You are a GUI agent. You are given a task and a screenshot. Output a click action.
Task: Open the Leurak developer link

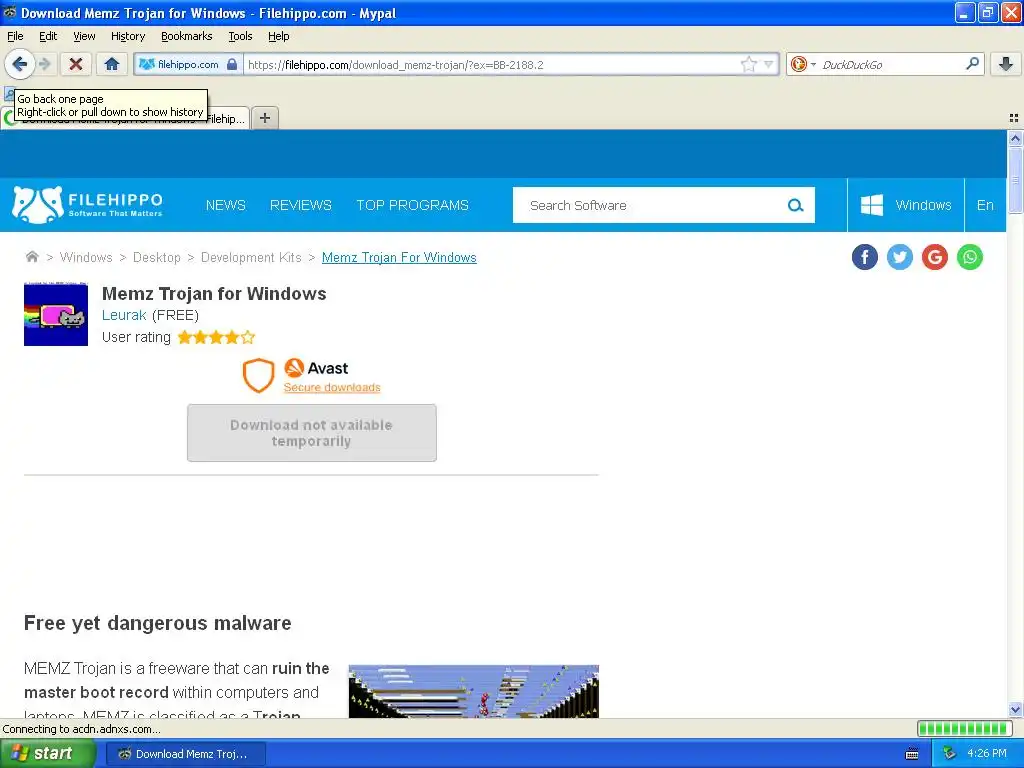pyautogui.click(x=124, y=315)
